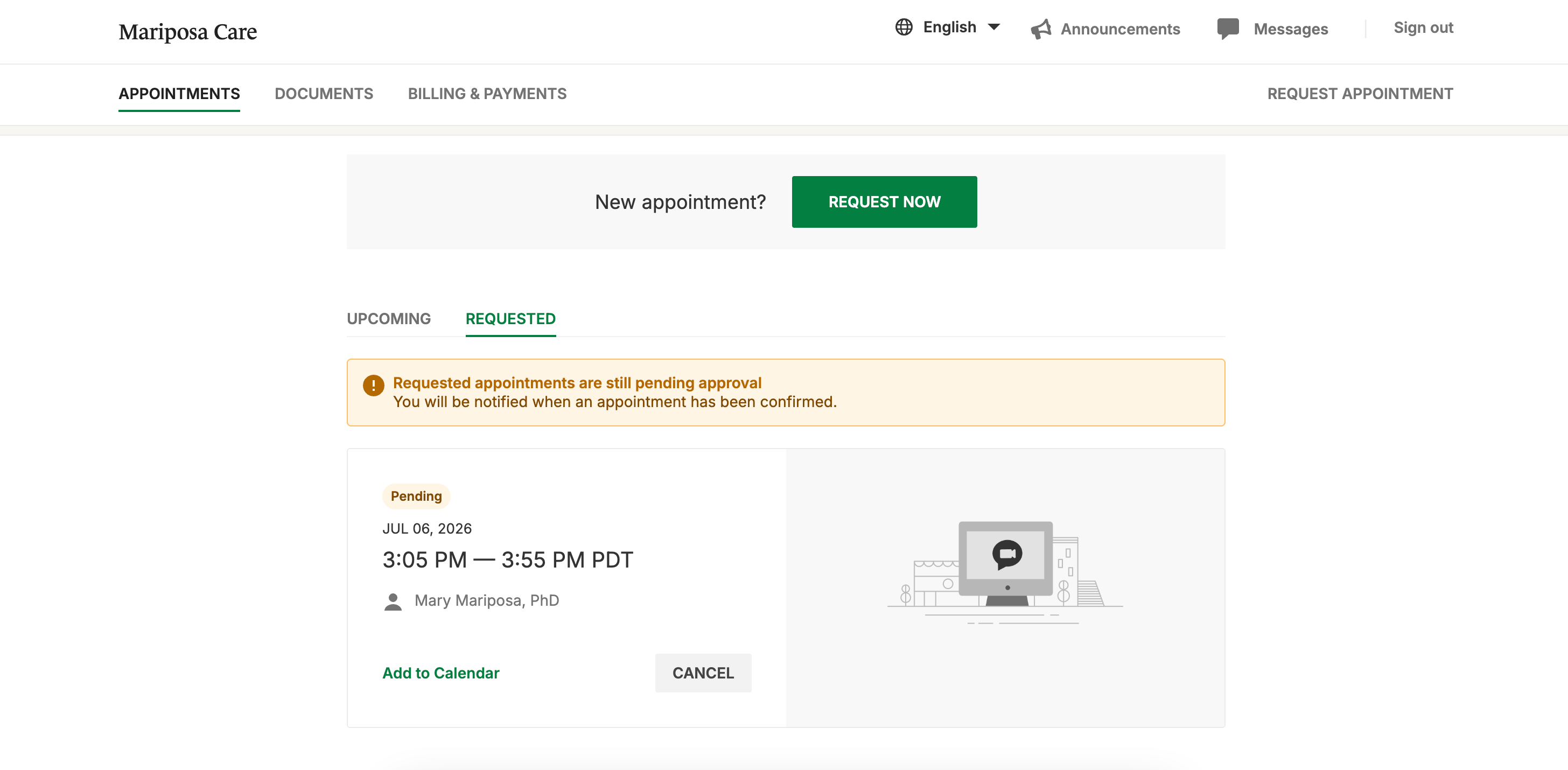Click the Announcements megaphone icon
Viewport: 1568px width, 770px height.
pyautogui.click(x=1041, y=29)
